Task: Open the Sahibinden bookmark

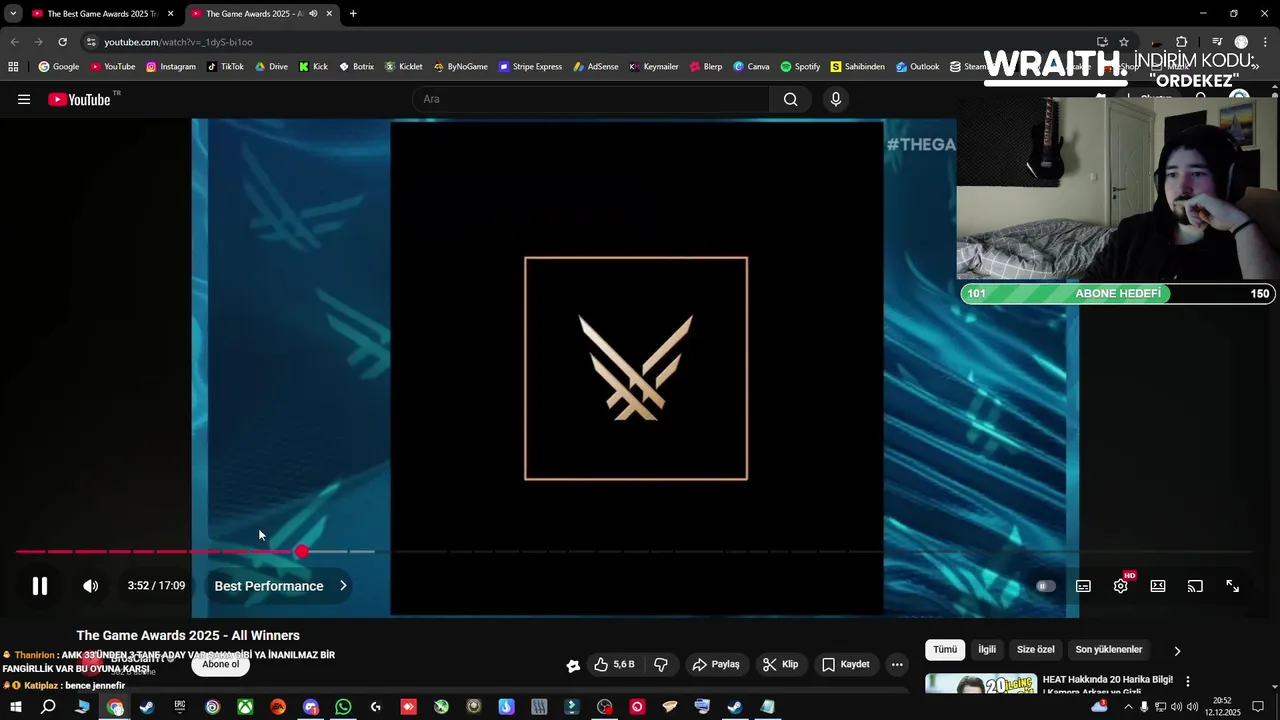Action: coord(857,67)
